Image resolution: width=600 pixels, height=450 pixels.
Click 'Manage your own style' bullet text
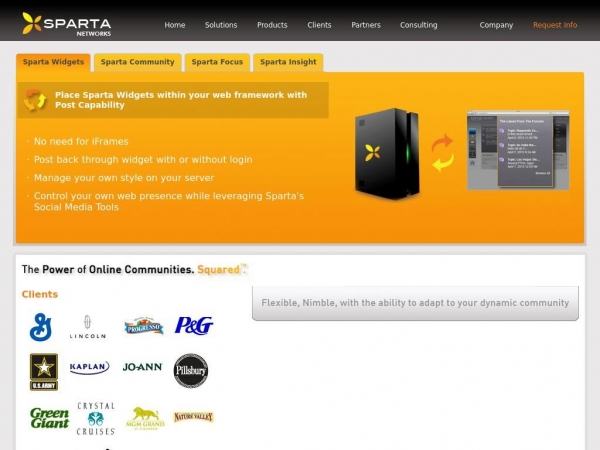pyautogui.click(x=124, y=178)
